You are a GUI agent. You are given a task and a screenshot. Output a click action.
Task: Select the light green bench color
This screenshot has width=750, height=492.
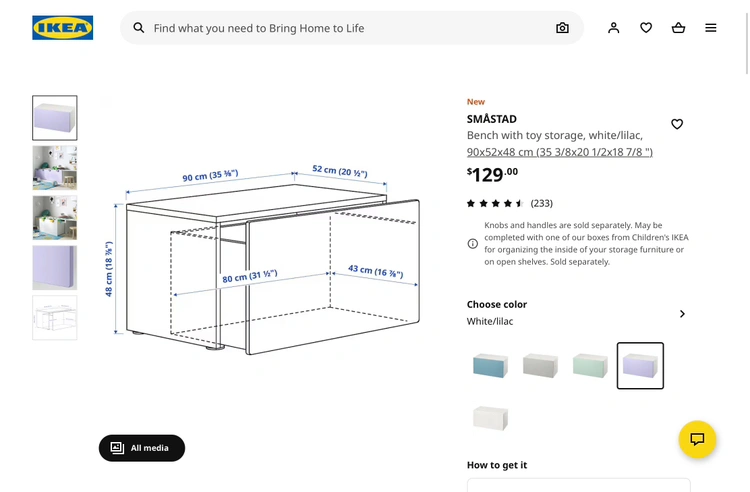[590, 365]
